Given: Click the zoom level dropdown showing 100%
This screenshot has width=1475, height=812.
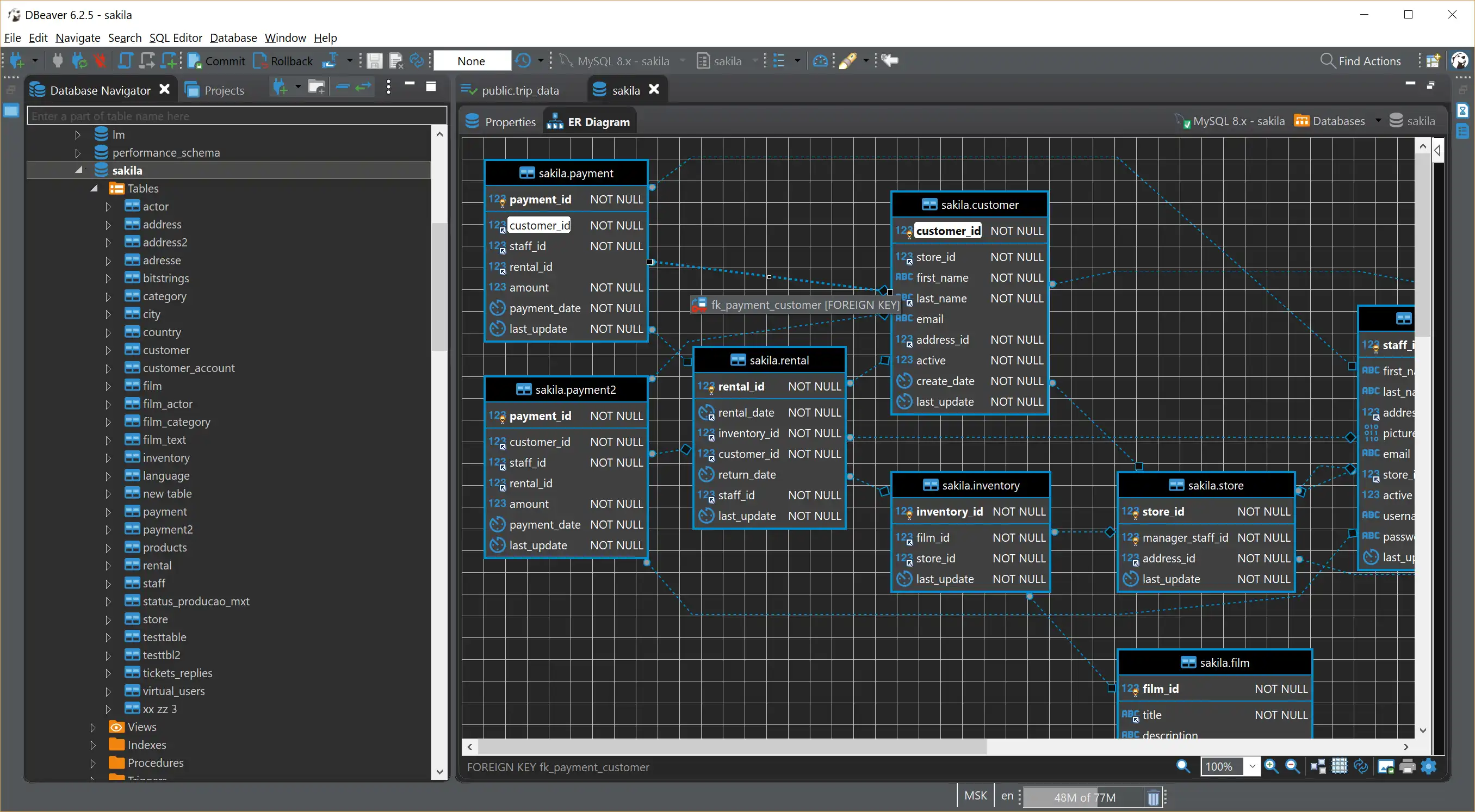Looking at the screenshot, I should [x=1228, y=766].
